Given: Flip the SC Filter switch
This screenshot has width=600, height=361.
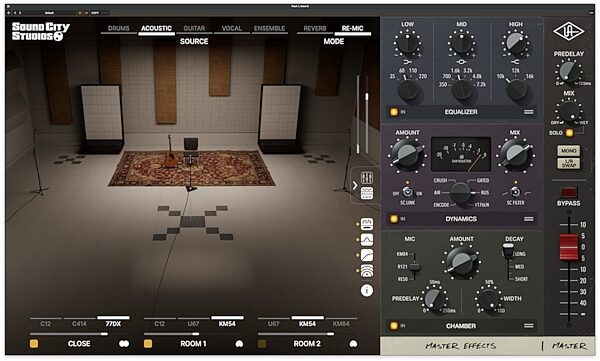Looking at the screenshot, I should (x=515, y=192).
